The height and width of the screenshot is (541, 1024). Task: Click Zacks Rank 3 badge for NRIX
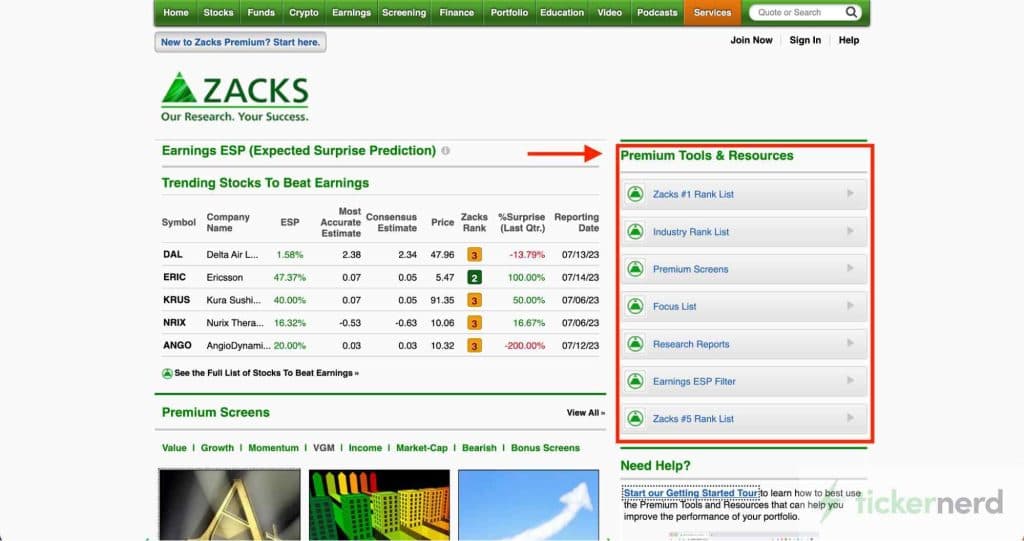click(x=474, y=323)
